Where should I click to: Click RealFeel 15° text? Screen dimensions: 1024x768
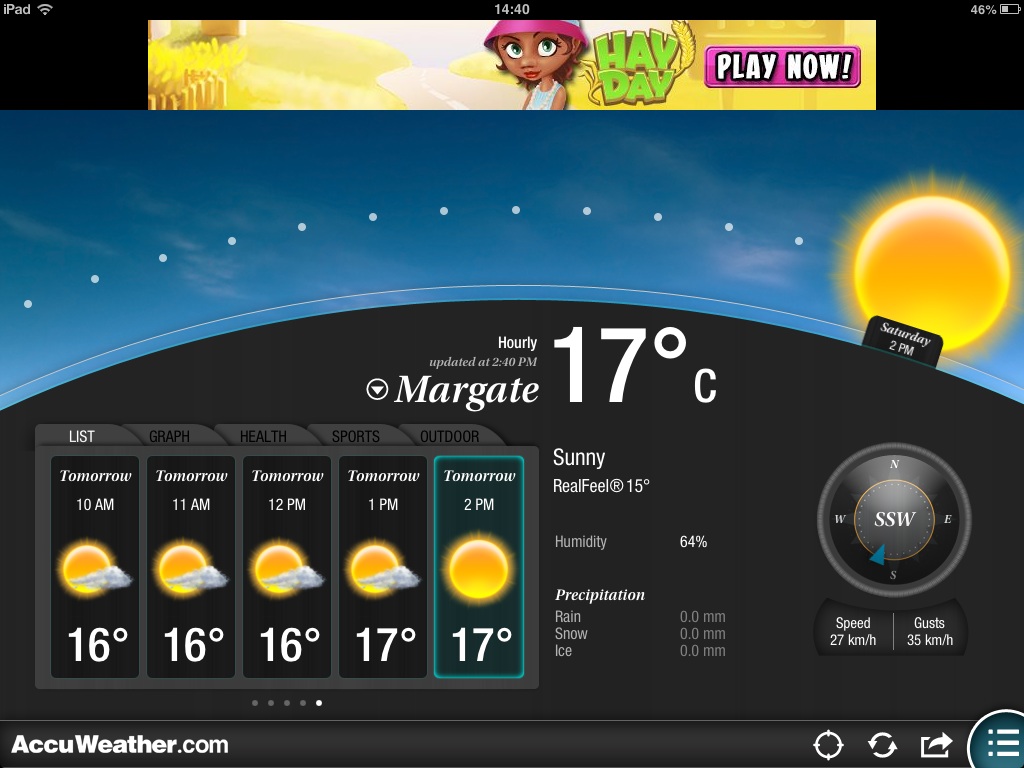pyautogui.click(x=601, y=486)
